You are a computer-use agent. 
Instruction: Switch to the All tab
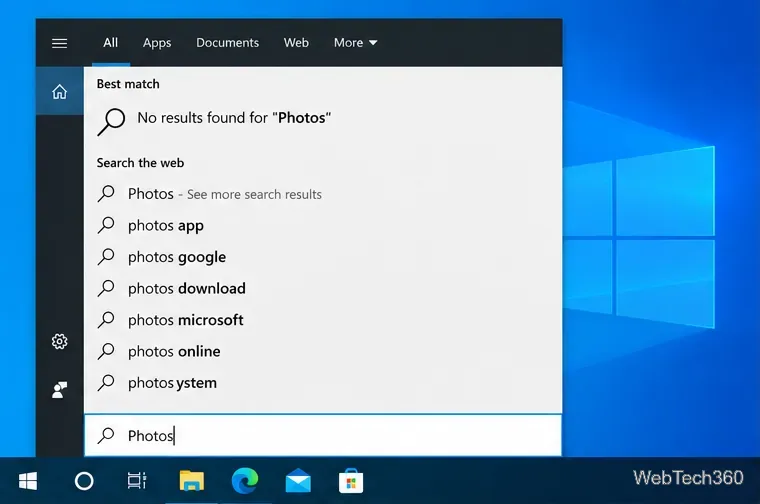111,43
